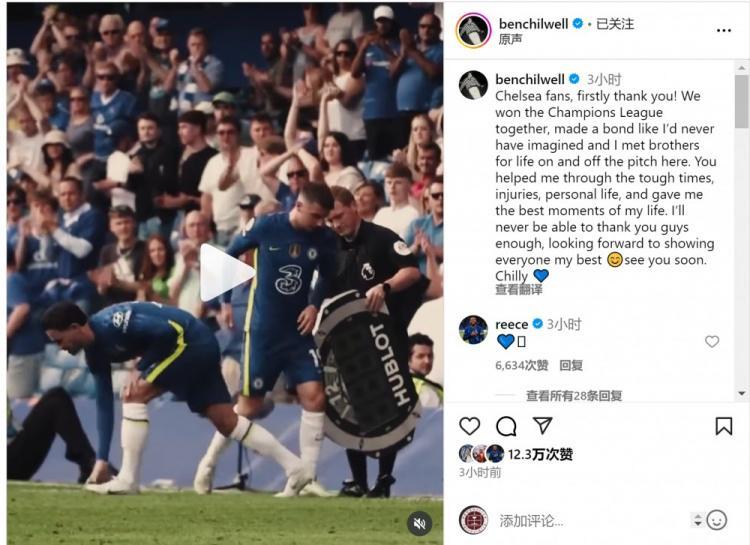Click benchilwell's profile picture in the header
The width and height of the screenshot is (750, 545).
click(x=473, y=30)
